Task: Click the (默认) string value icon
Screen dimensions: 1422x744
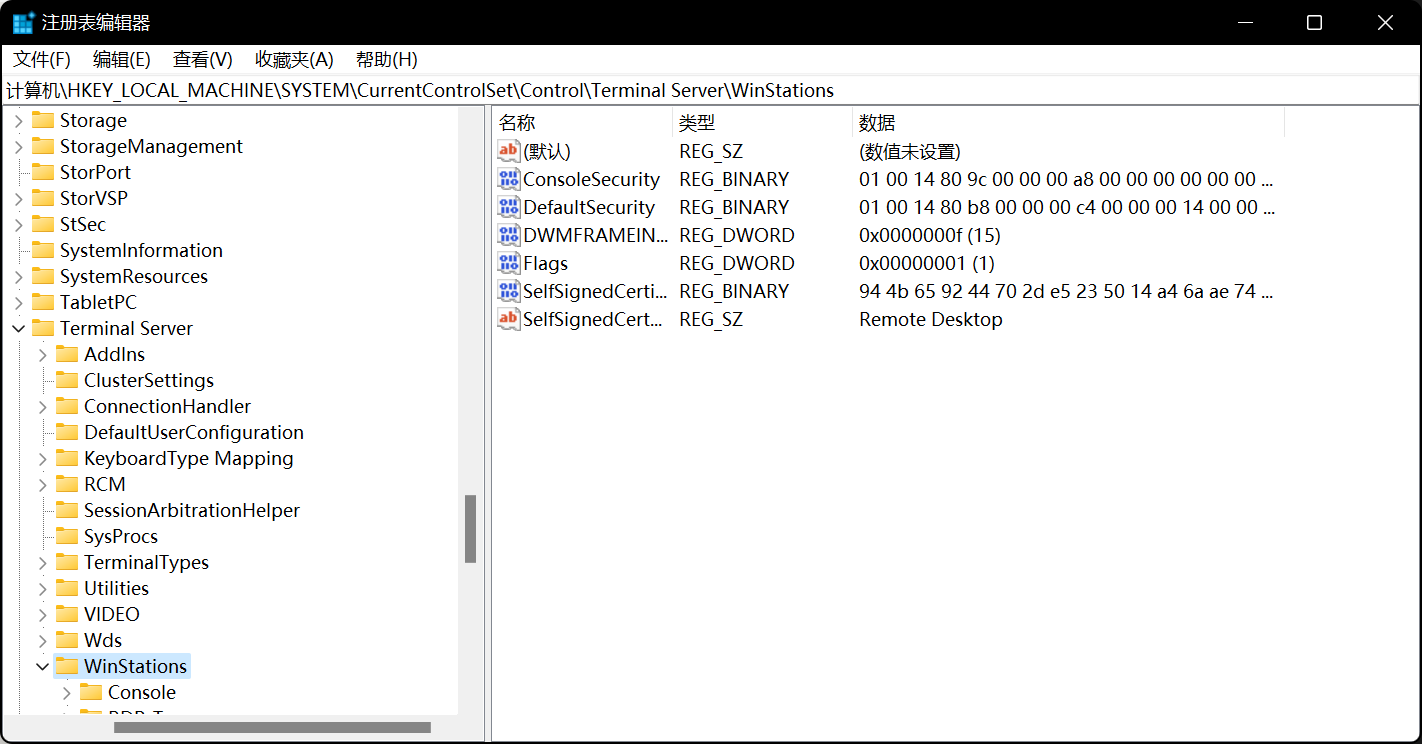Action: pyautogui.click(x=509, y=151)
